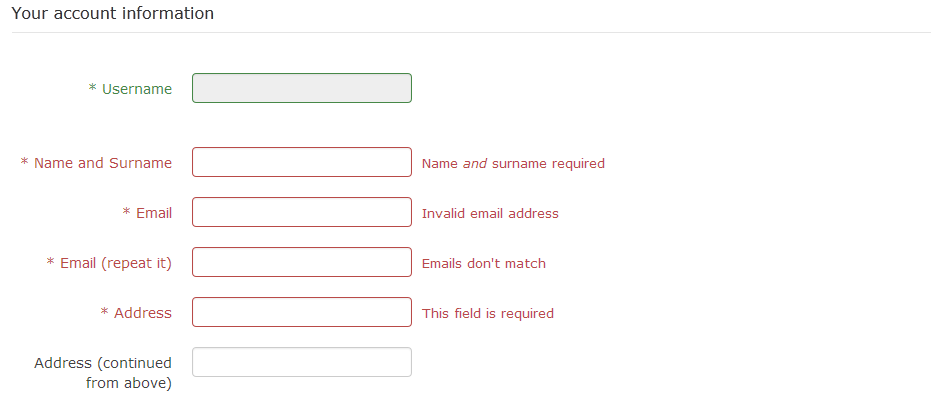
Task: Click the 'Invalid email address' error text
Action: tap(490, 213)
